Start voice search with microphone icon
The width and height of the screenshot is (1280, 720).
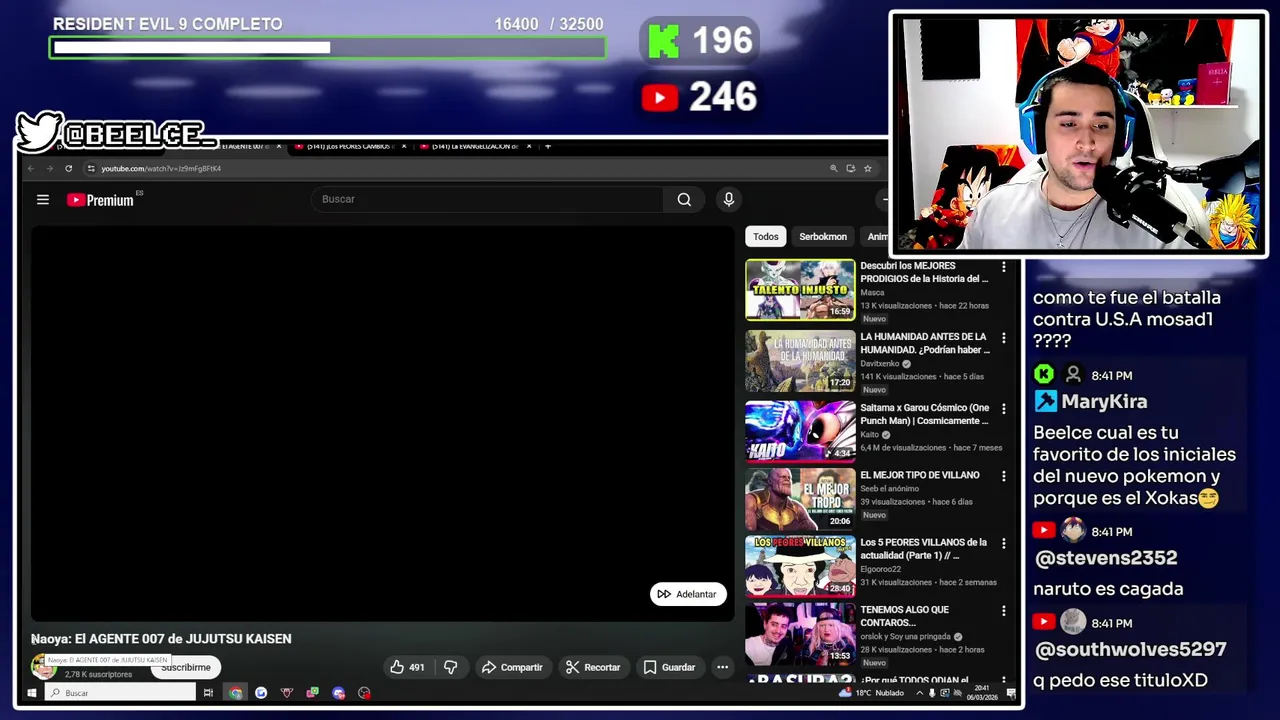click(729, 200)
